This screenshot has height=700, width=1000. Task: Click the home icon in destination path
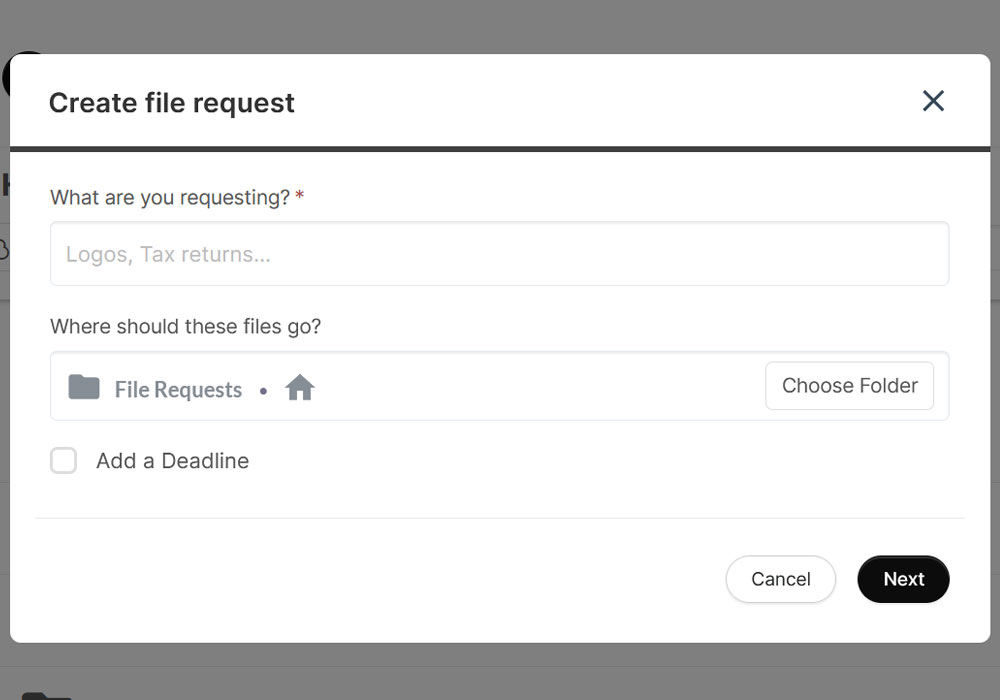click(300, 388)
